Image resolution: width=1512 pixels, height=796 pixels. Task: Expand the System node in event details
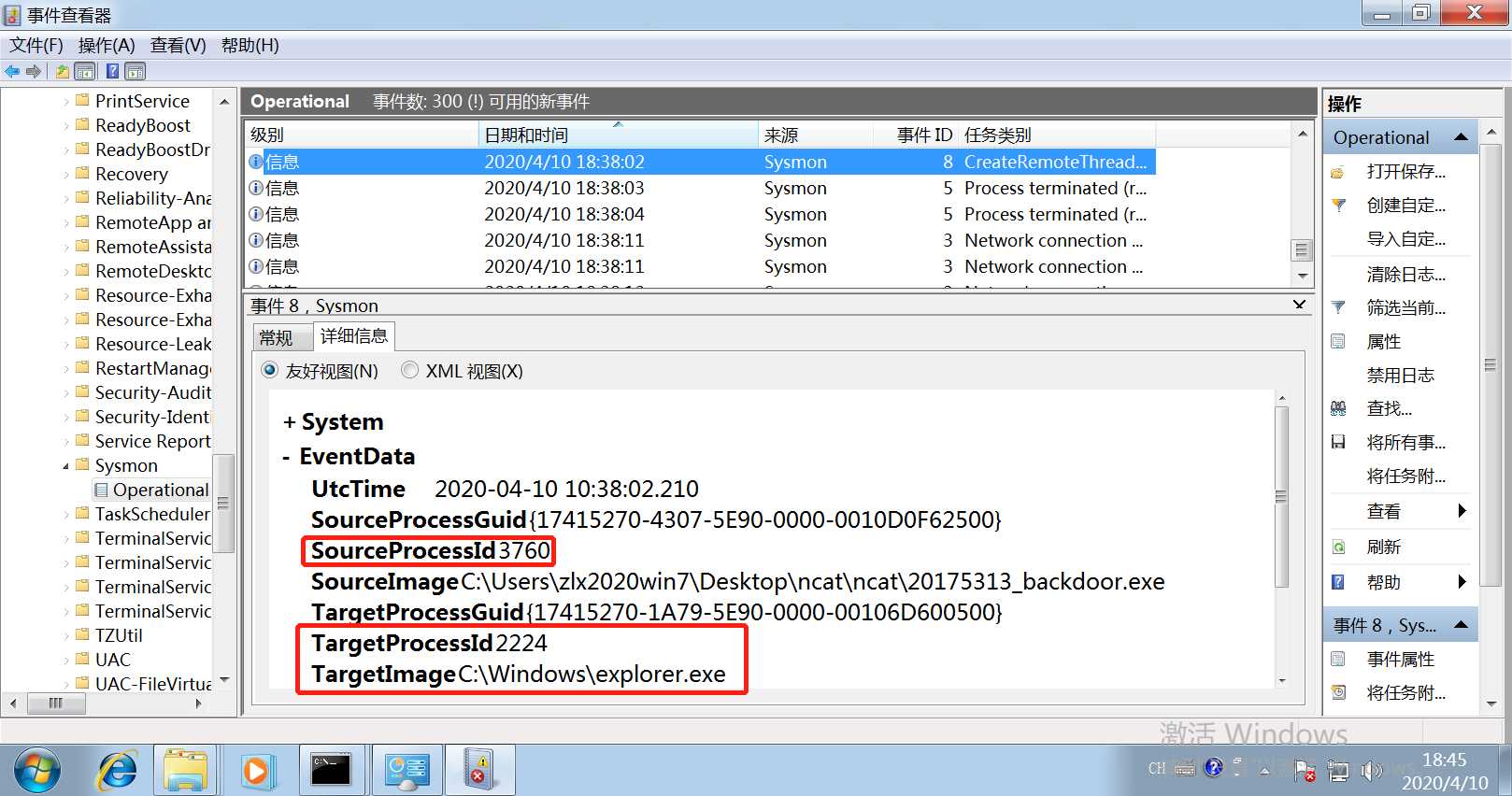289,422
